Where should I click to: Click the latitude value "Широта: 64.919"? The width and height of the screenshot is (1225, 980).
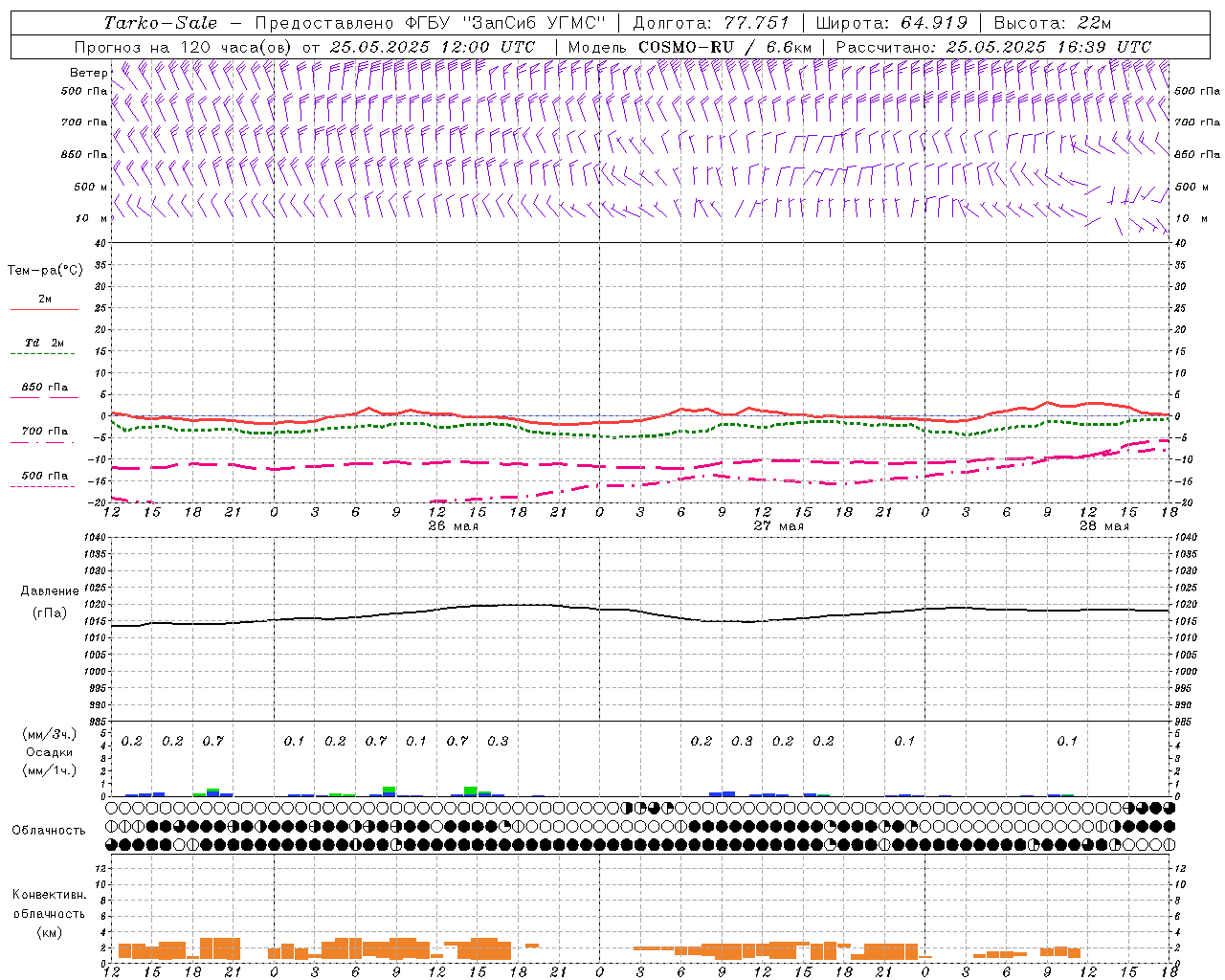(892, 23)
